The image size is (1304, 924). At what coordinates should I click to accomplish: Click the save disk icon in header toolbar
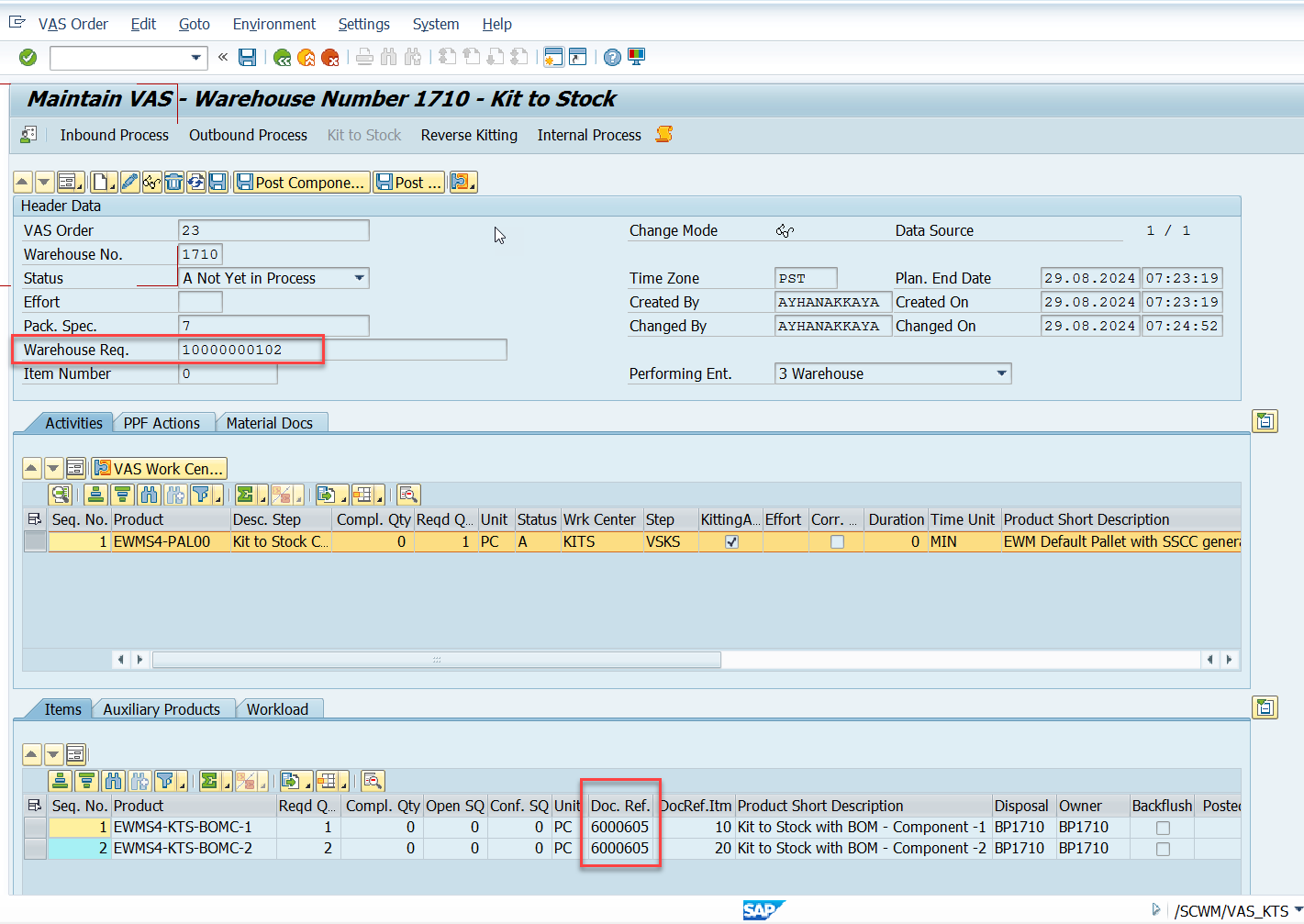[x=217, y=183]
